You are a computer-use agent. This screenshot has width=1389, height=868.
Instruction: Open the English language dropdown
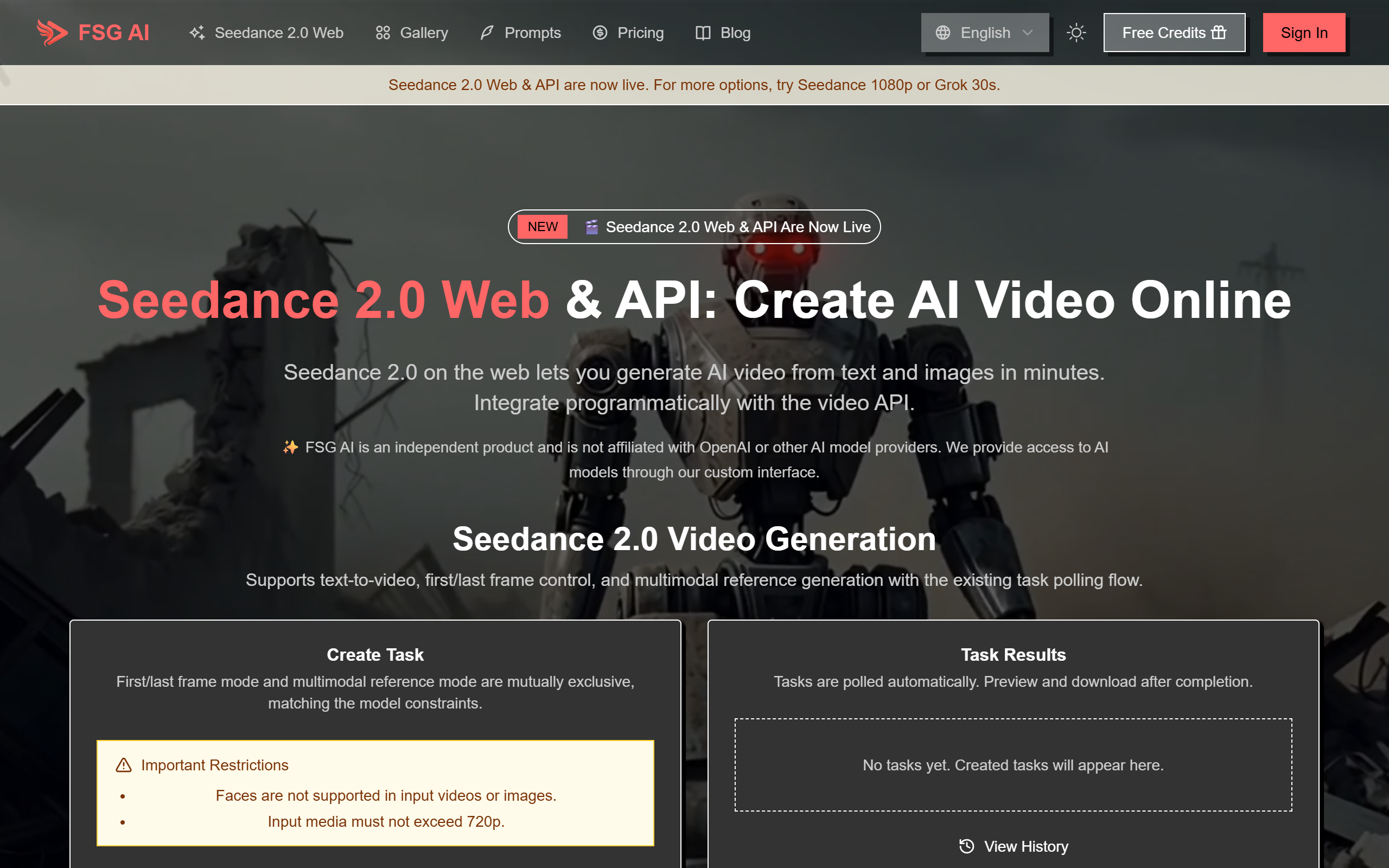click(985, 33)
